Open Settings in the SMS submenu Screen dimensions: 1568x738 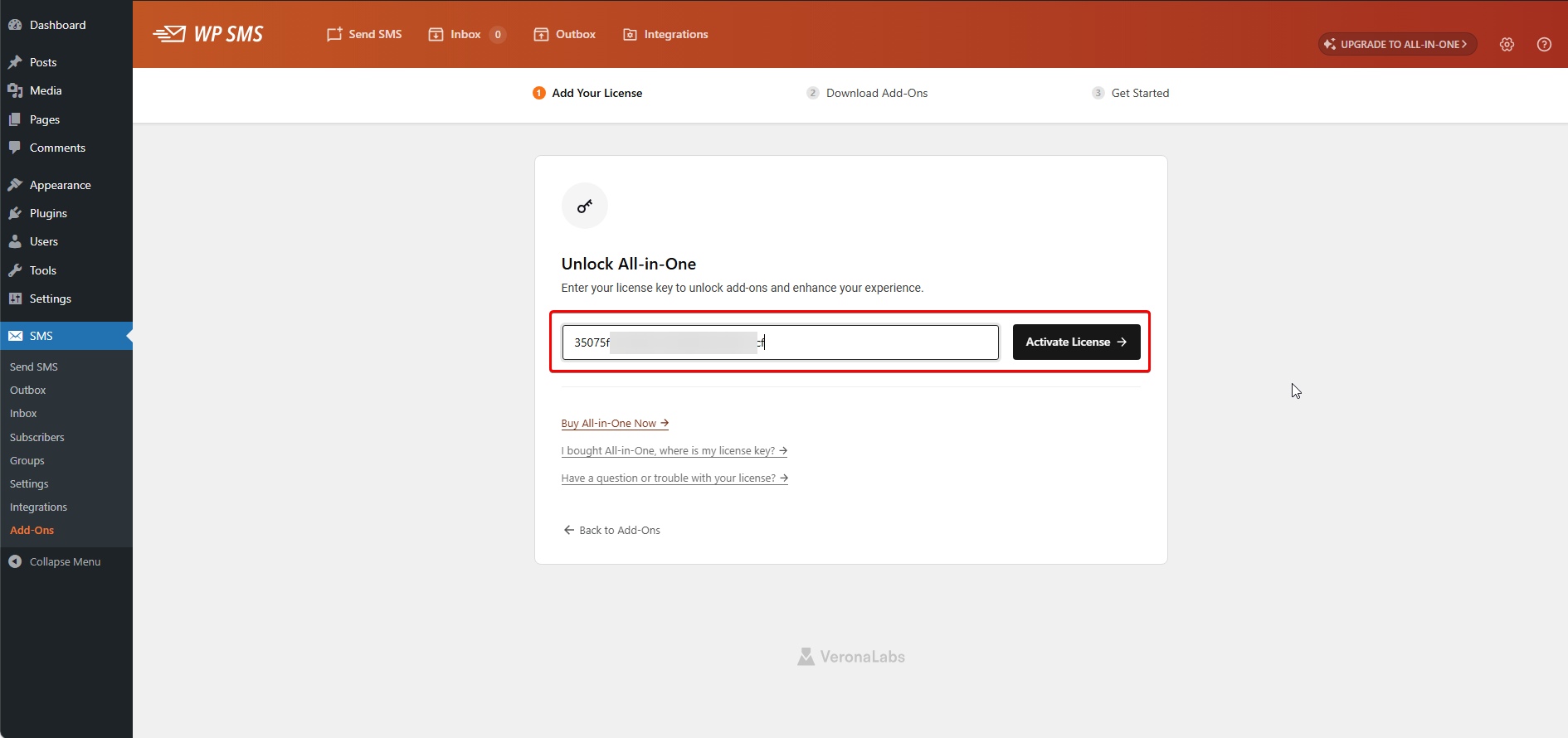pyautogui.click(x=29, y=483)
